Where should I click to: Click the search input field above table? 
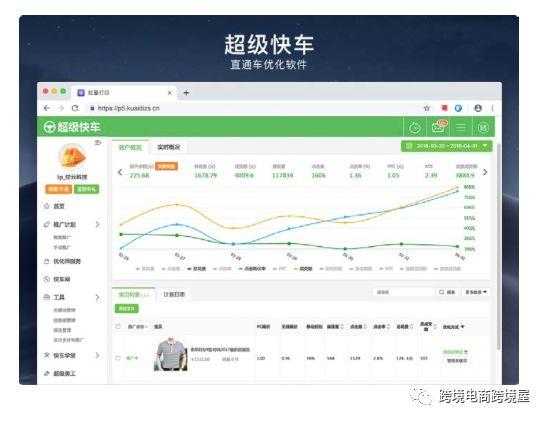[x=404, y=292]
